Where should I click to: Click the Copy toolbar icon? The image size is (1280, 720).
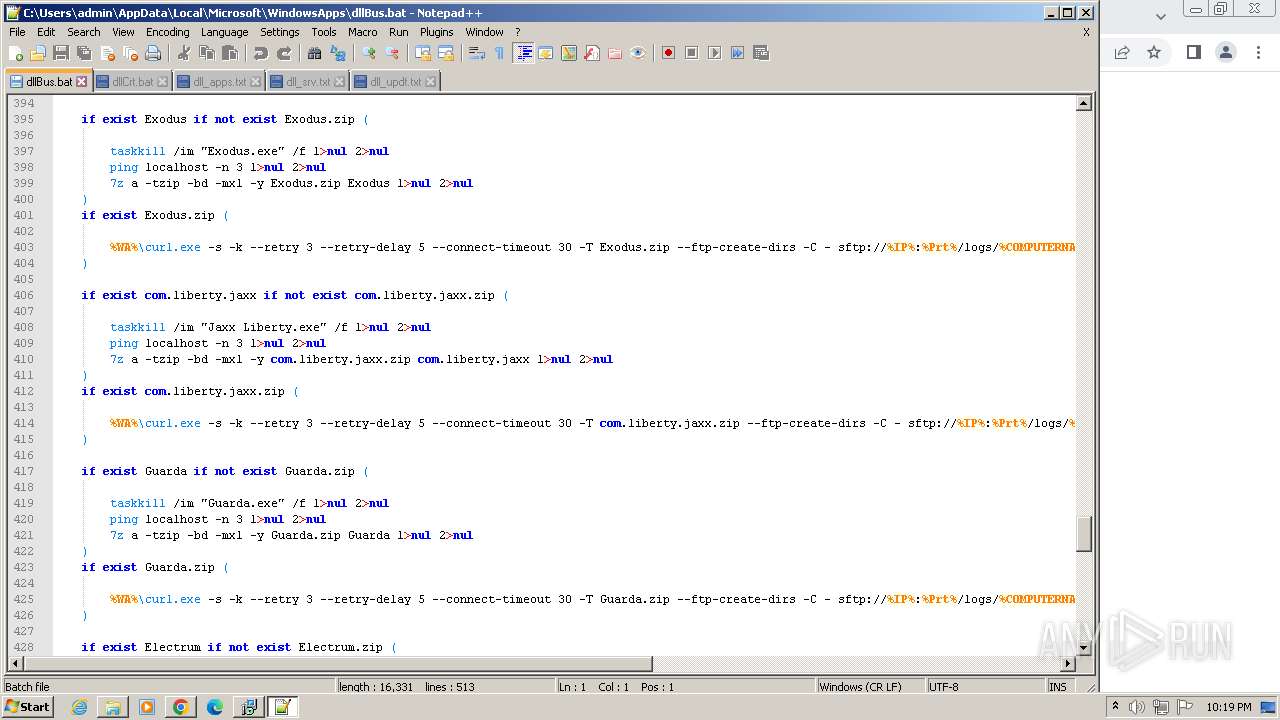pyautogui.click(x=207, y=53)
